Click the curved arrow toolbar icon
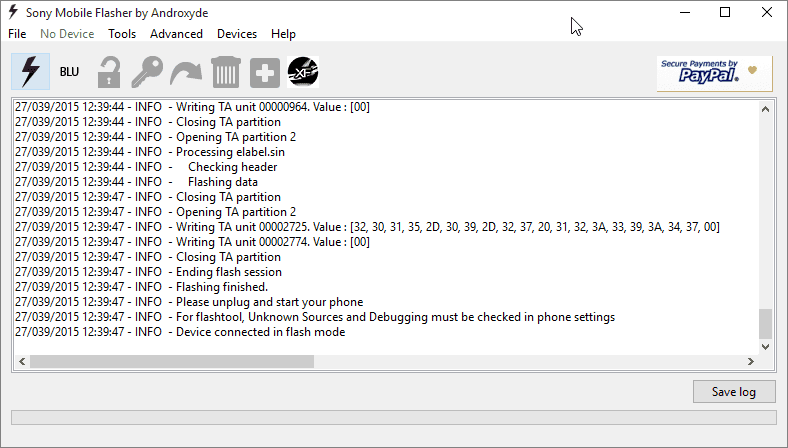Image resolution: width=788 pixels, height=448 pixels. (186, 73)
